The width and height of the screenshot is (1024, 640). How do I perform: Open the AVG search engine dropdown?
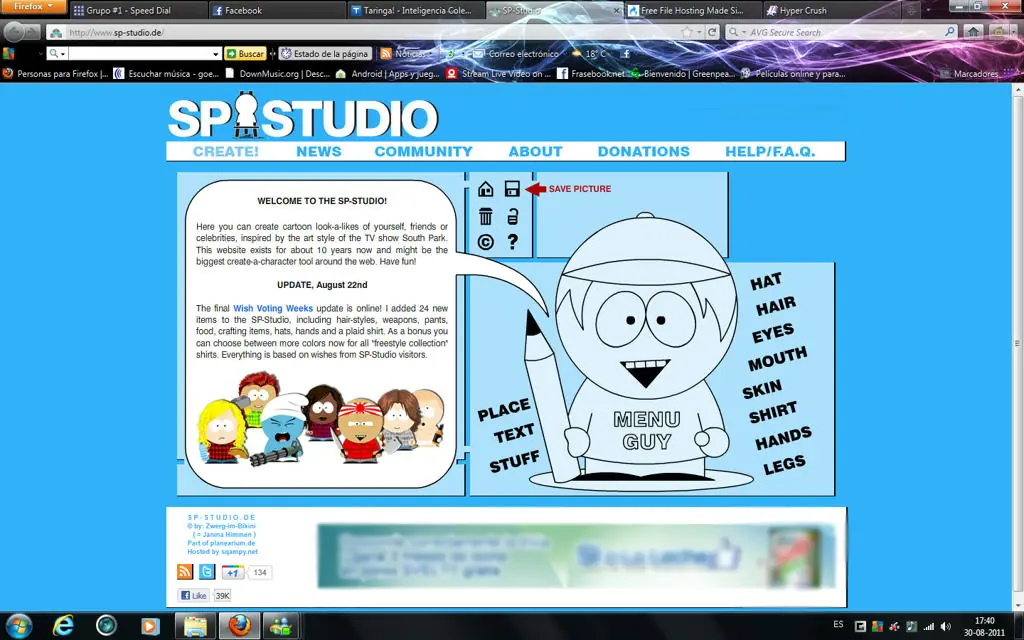click(737, 31)
